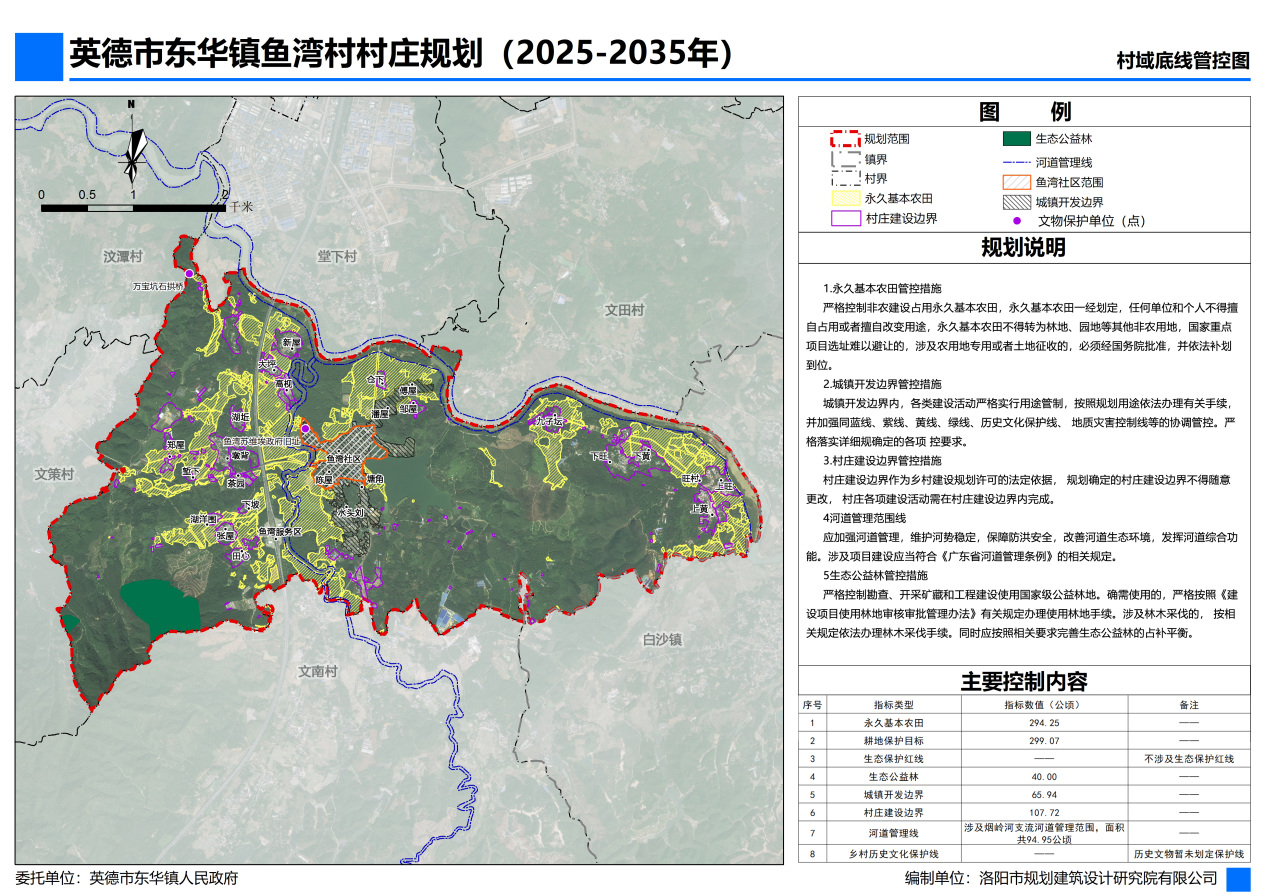Click the 镇界 legend symbol
This screenshot has width=1266, height=895.
[x=845, y=159]
